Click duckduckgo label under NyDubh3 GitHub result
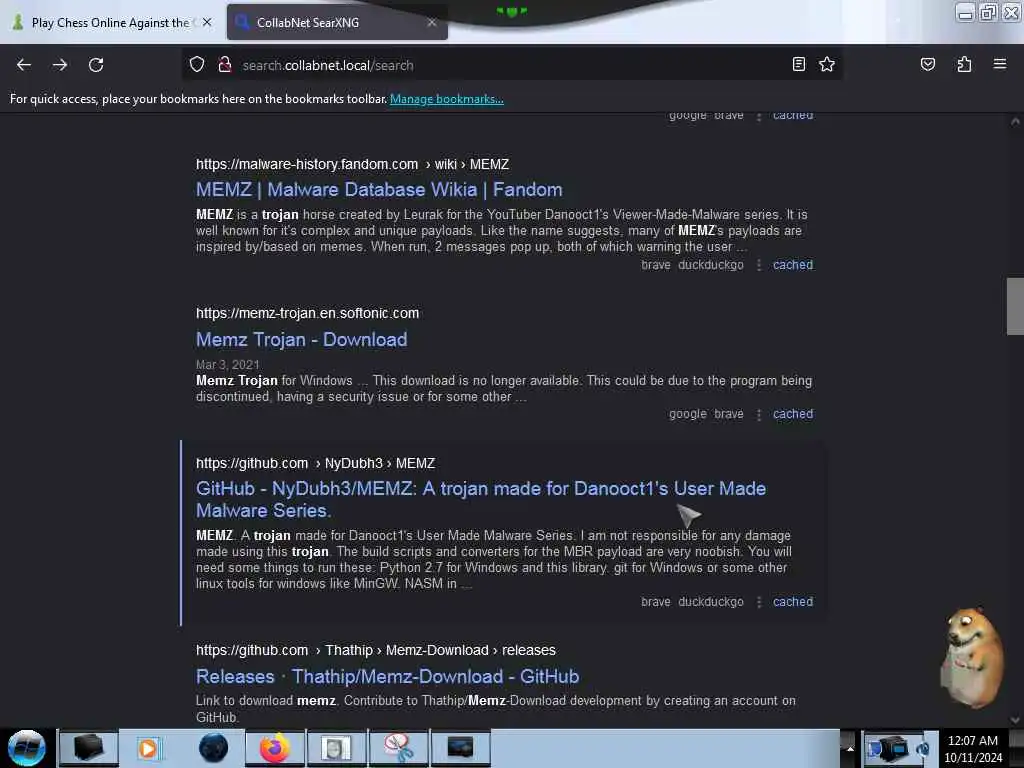1024x768 pixels. [x=711, y=602]
